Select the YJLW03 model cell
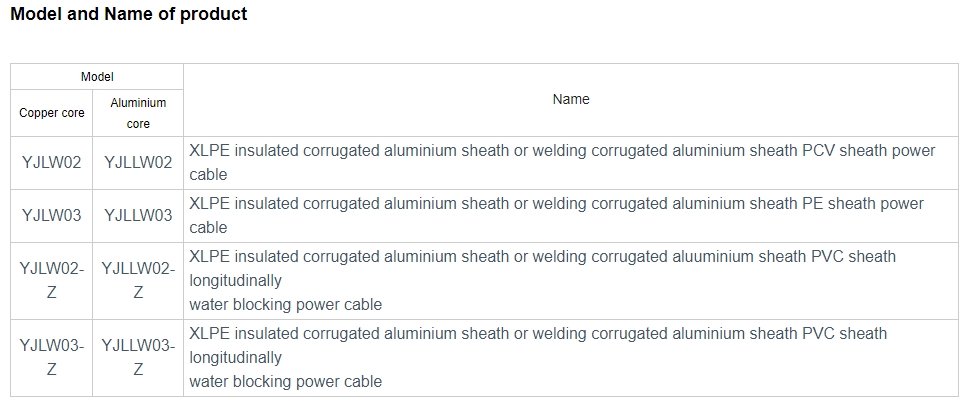Screen dimensions: 967x403 click(52, 216)
